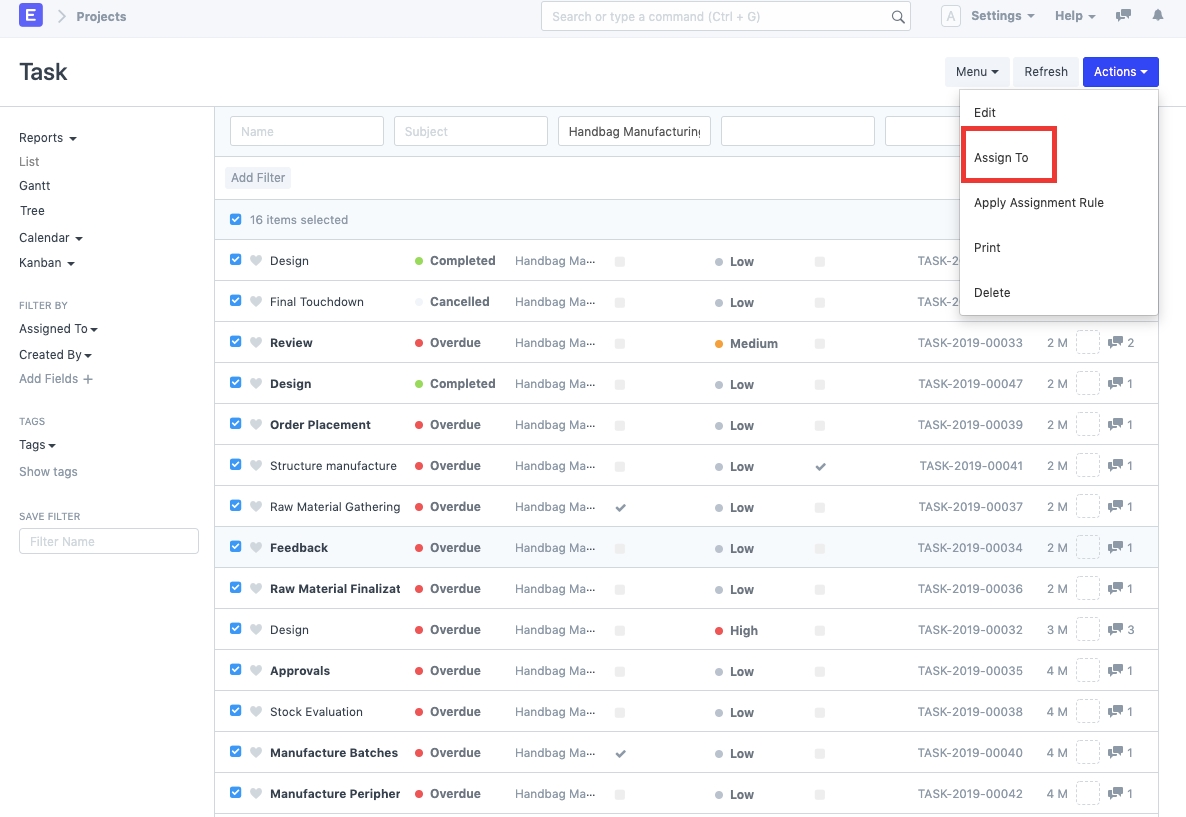This screenshot has width=1186, height=817.
Task: Uncheck the Final Touchdown task checkbox
Action: [x=236, y=301]
